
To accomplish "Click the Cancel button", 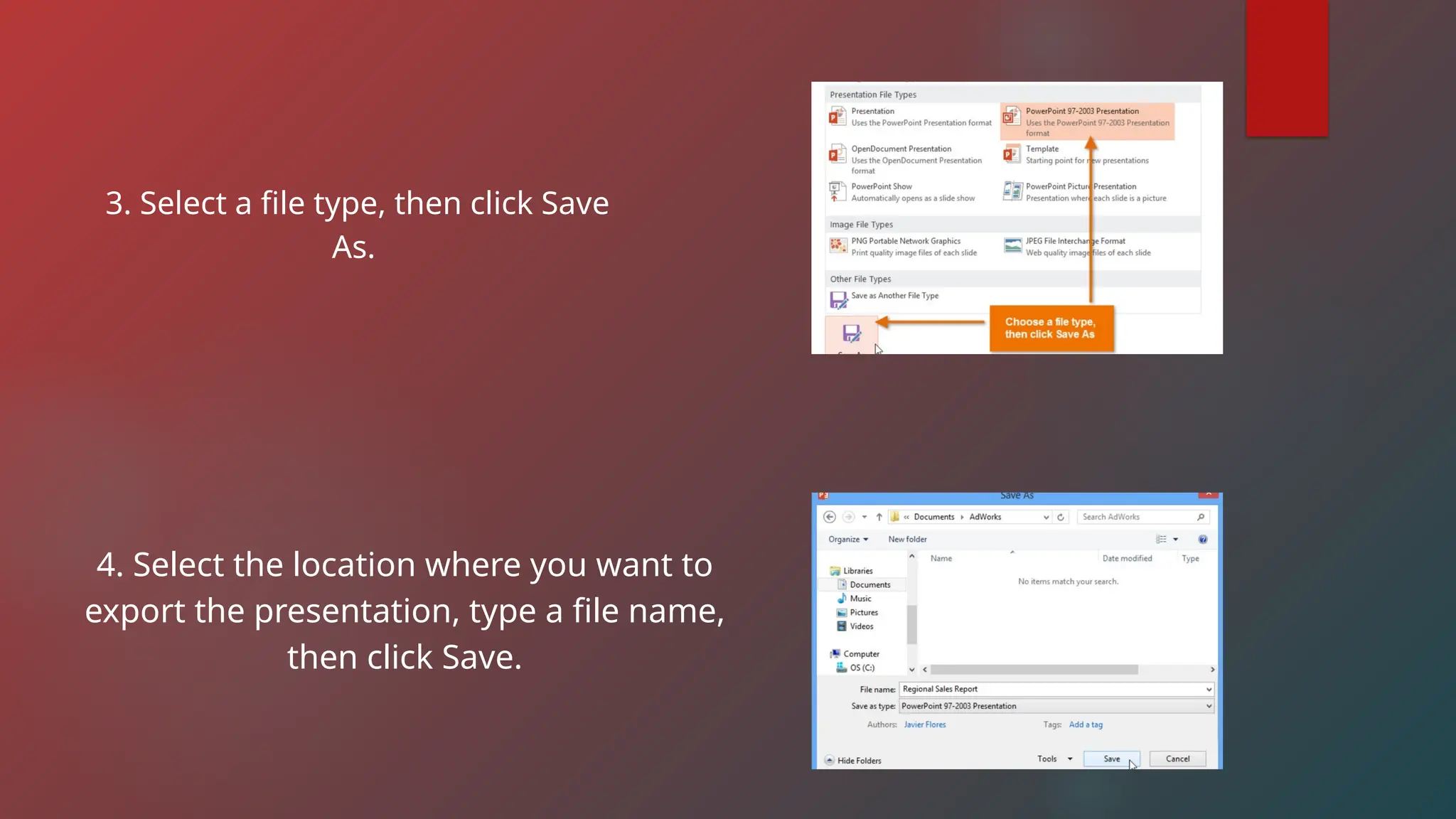I will (1177, 759).
